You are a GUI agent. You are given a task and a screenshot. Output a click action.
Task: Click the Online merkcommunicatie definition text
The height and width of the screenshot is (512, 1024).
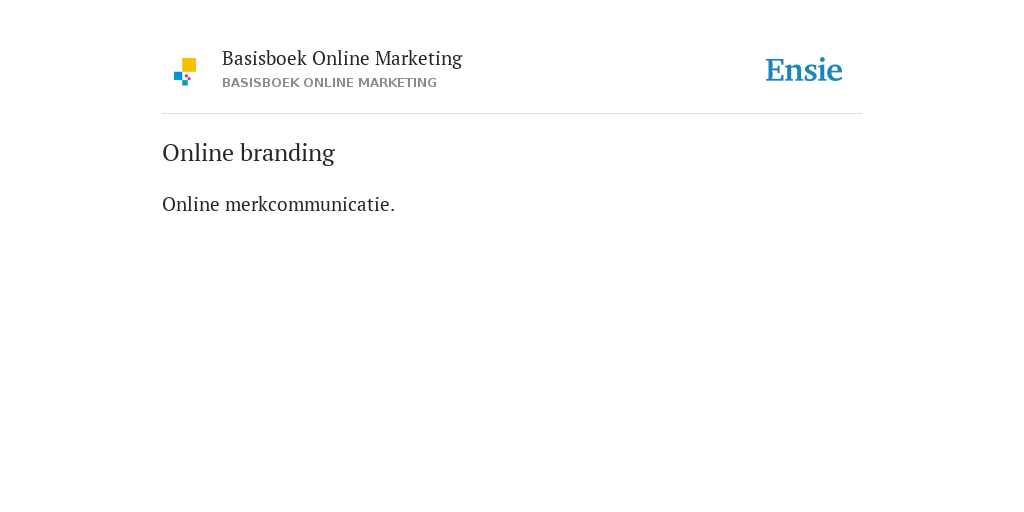pos(278,204)
